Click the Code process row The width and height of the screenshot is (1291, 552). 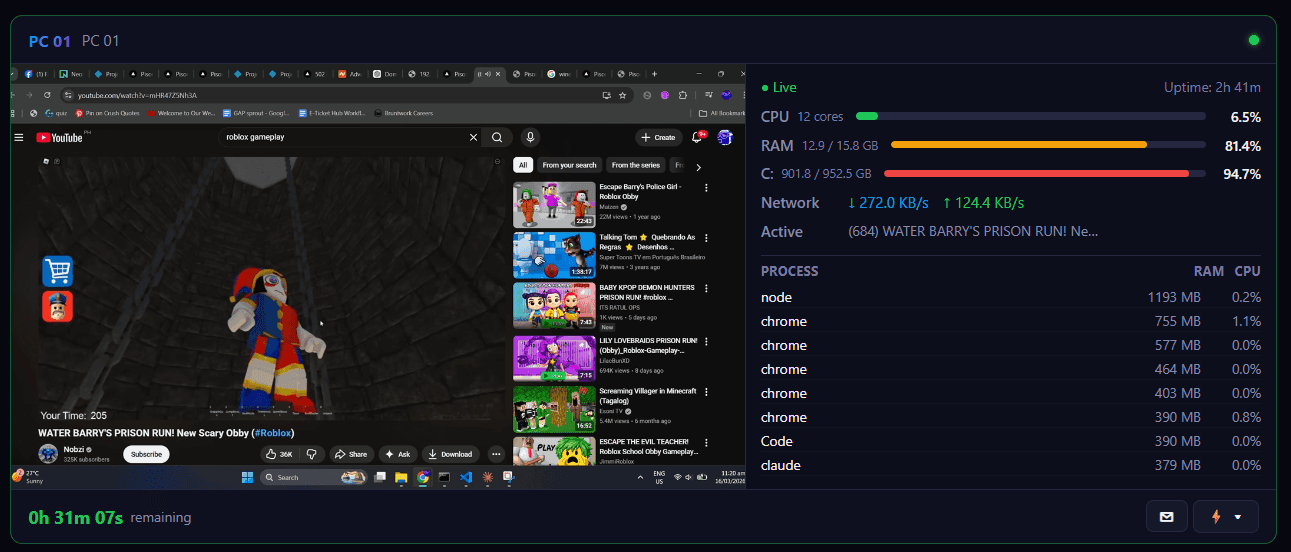coord(1011,441)
